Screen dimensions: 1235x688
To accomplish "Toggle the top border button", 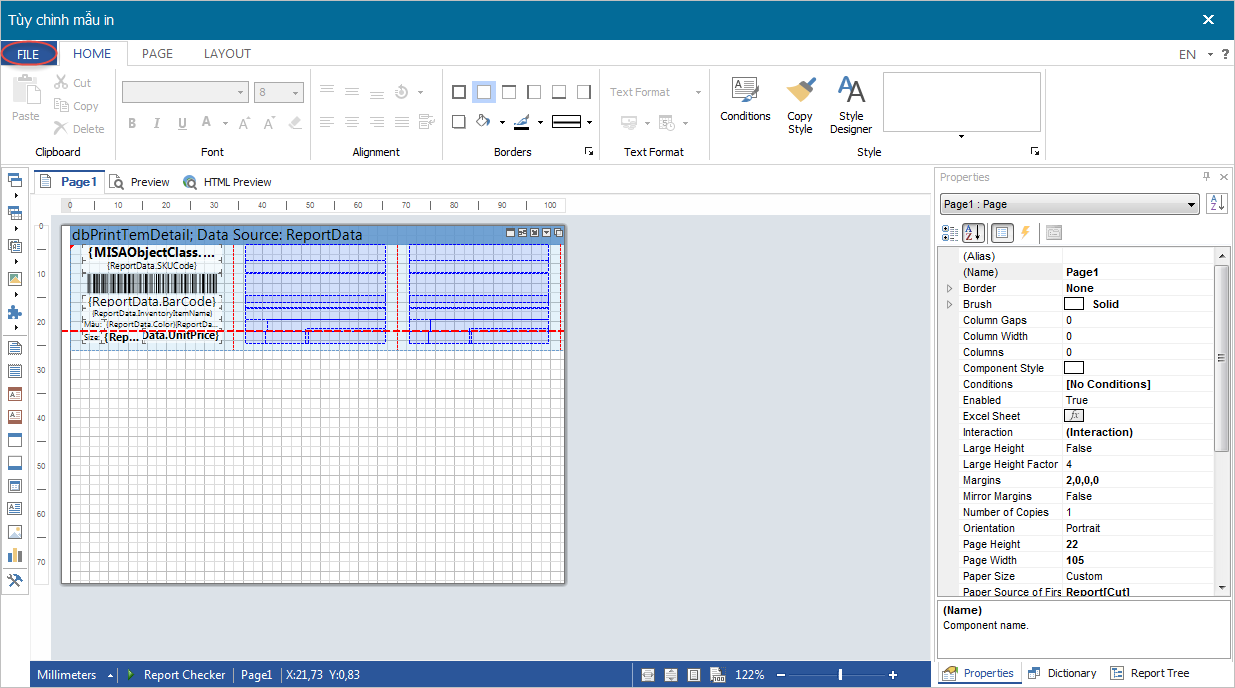I will [509, 92].
